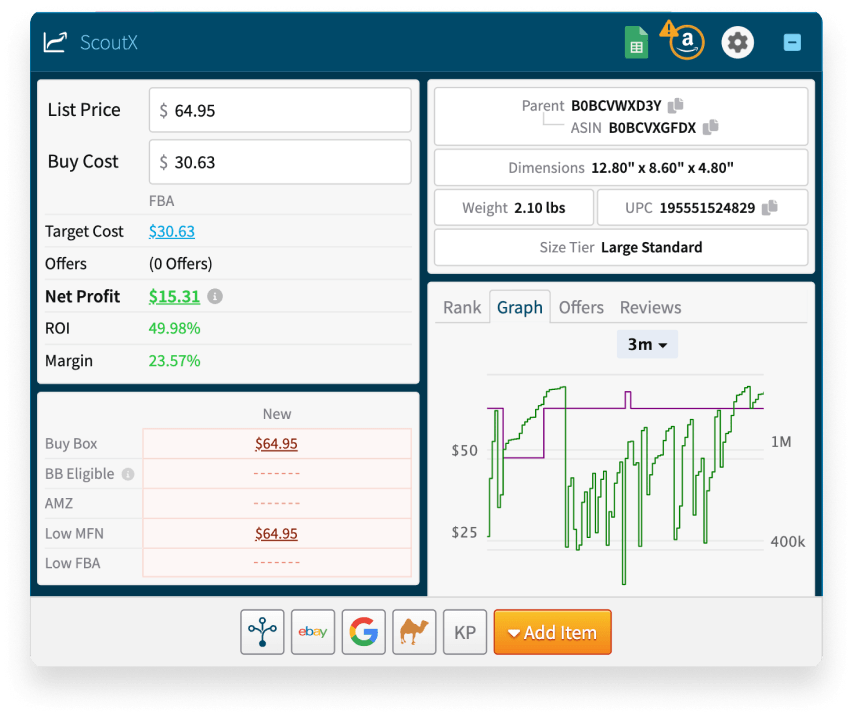This screenshot has width=853, height=718.
Task: Open ScoutX settings gear
Action: (737, 42)
